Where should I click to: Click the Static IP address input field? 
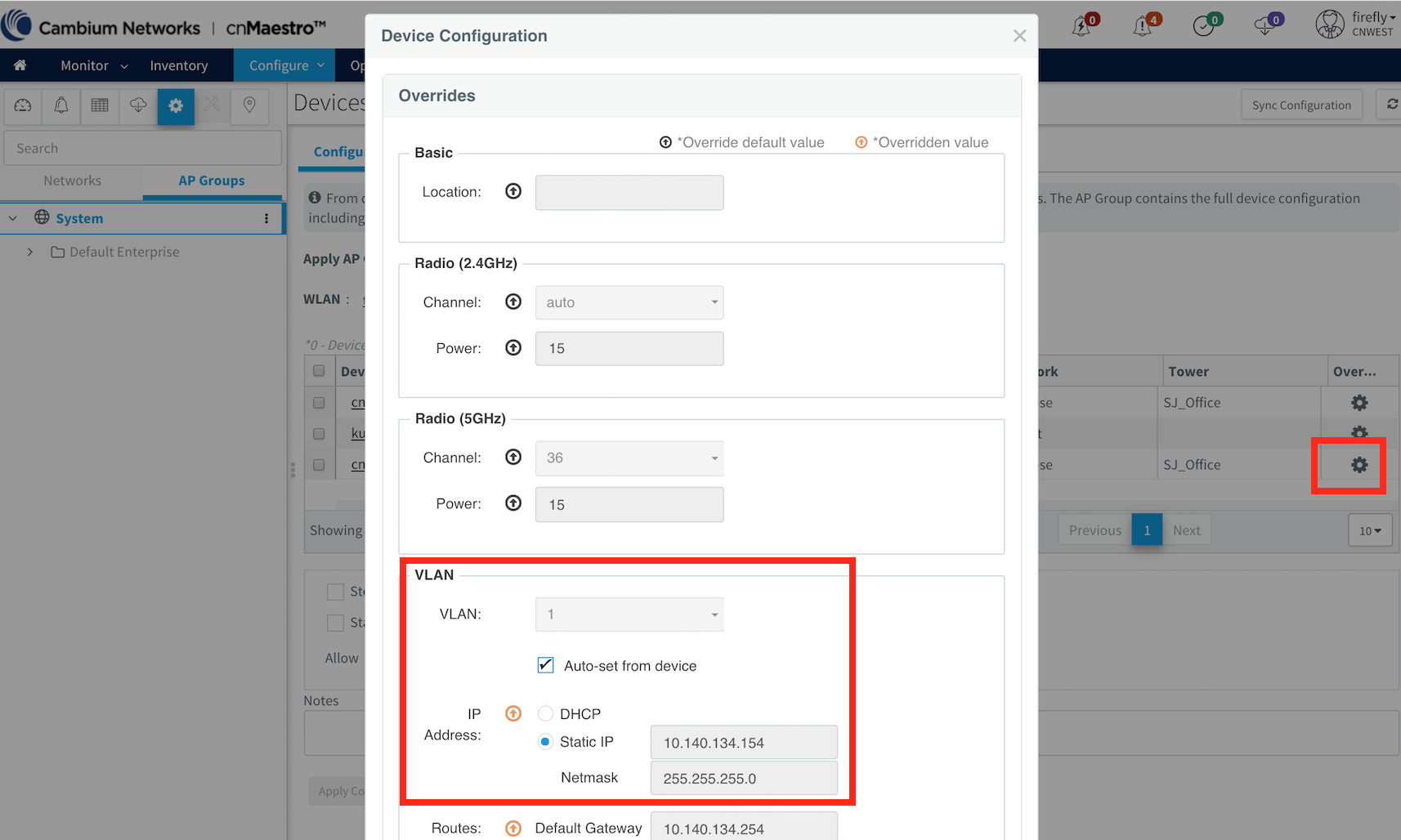pos(744,743)
